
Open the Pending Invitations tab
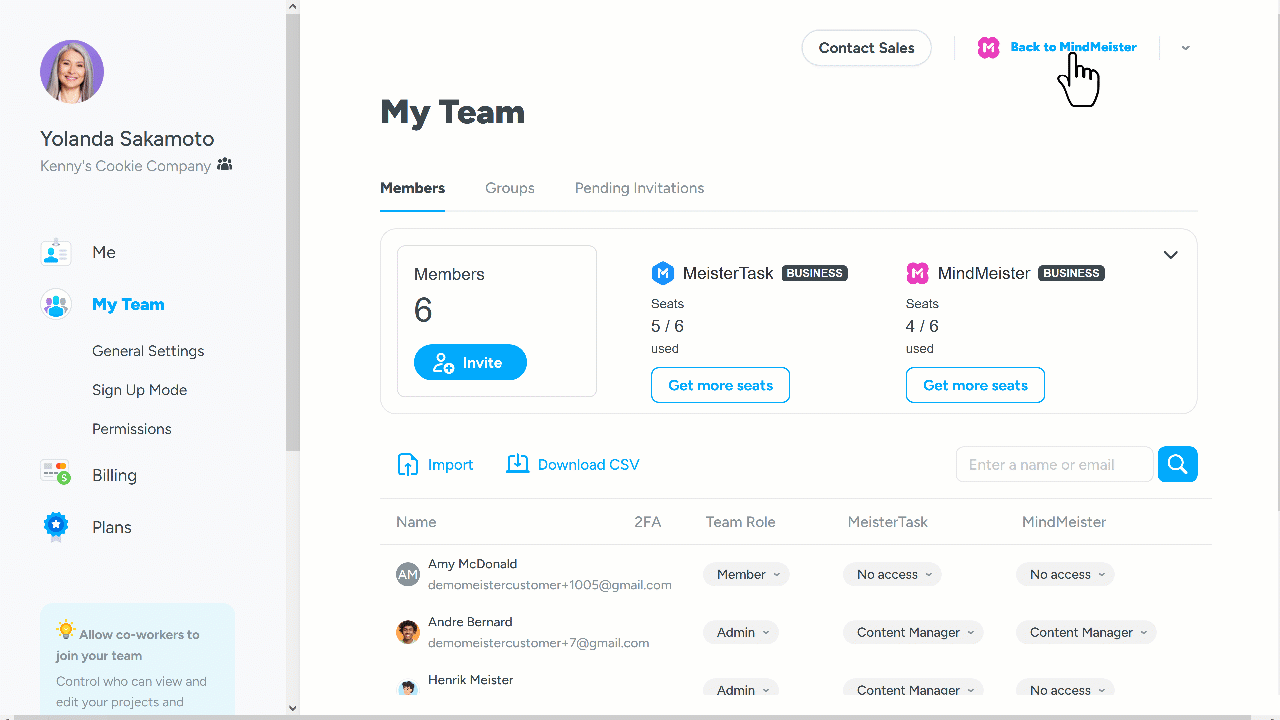pyautogui.click(x=639, y=188)
